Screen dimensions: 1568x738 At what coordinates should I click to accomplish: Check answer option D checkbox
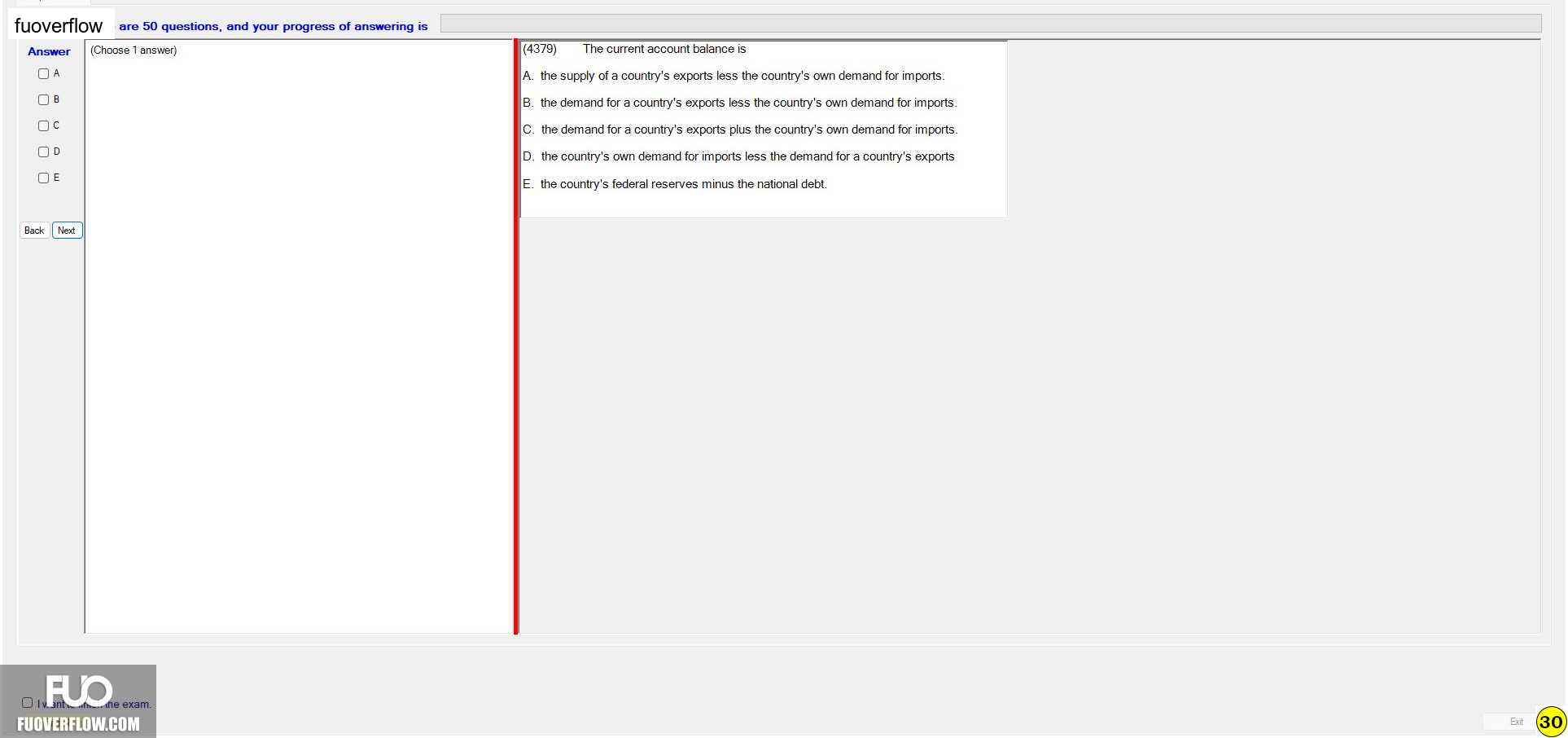(x=44, y=152)
